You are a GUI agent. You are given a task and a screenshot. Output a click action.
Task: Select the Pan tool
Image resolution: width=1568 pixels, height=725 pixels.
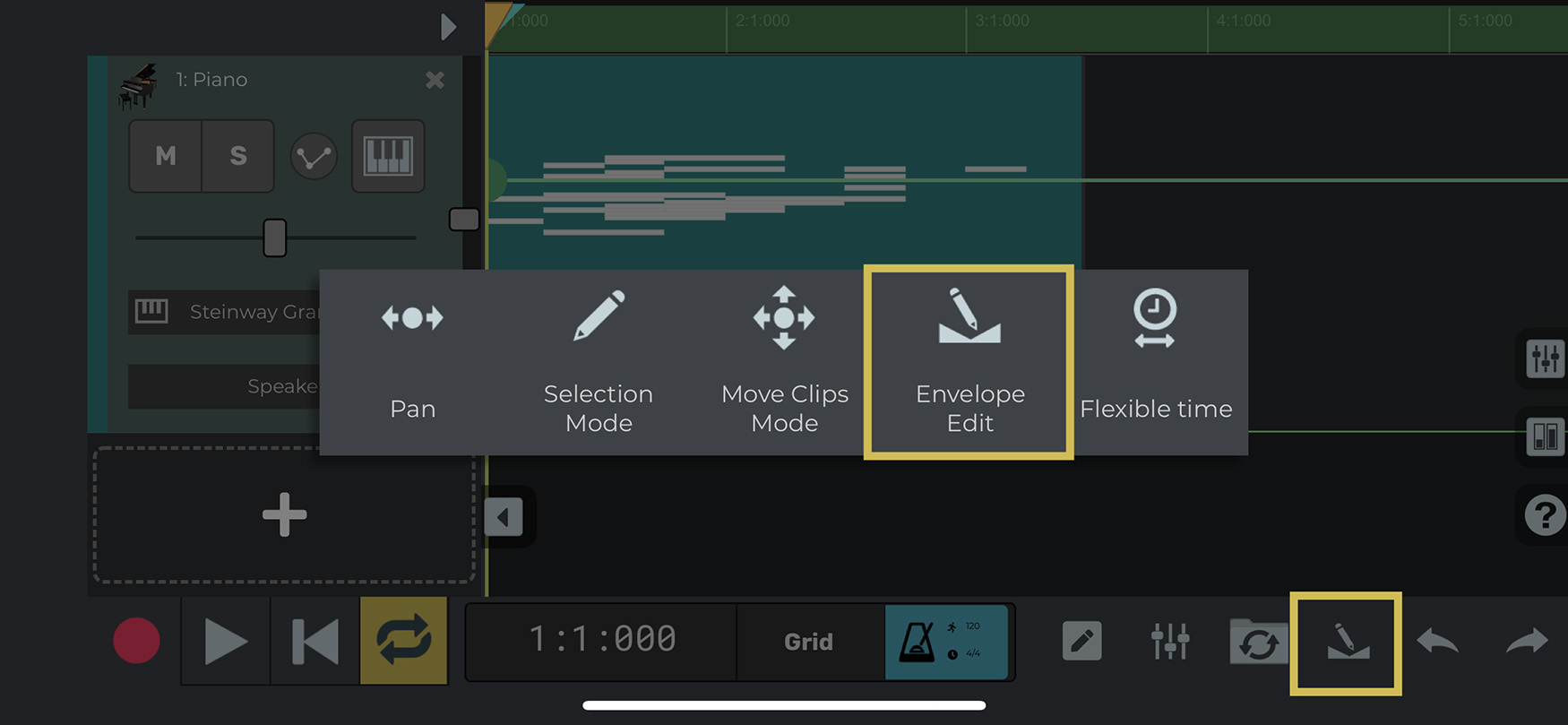(x=412, y=362)
